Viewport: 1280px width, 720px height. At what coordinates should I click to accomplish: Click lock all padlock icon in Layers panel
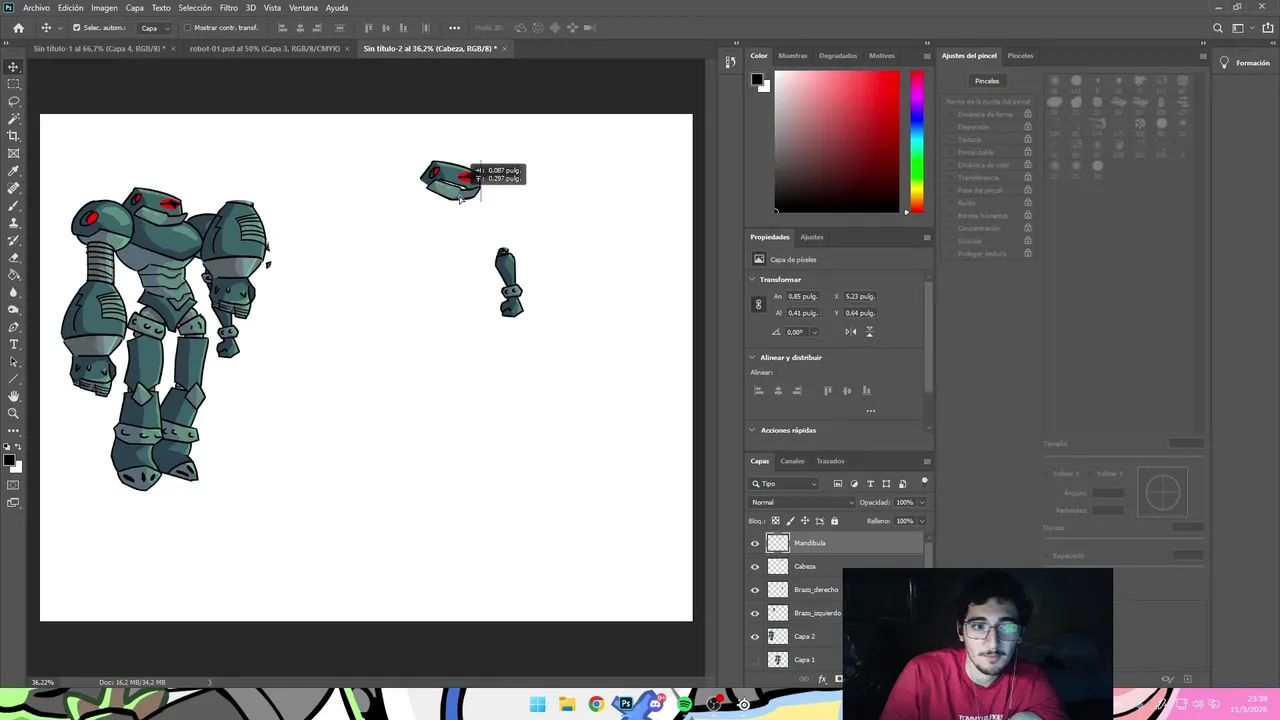click(x=834, y=521)
